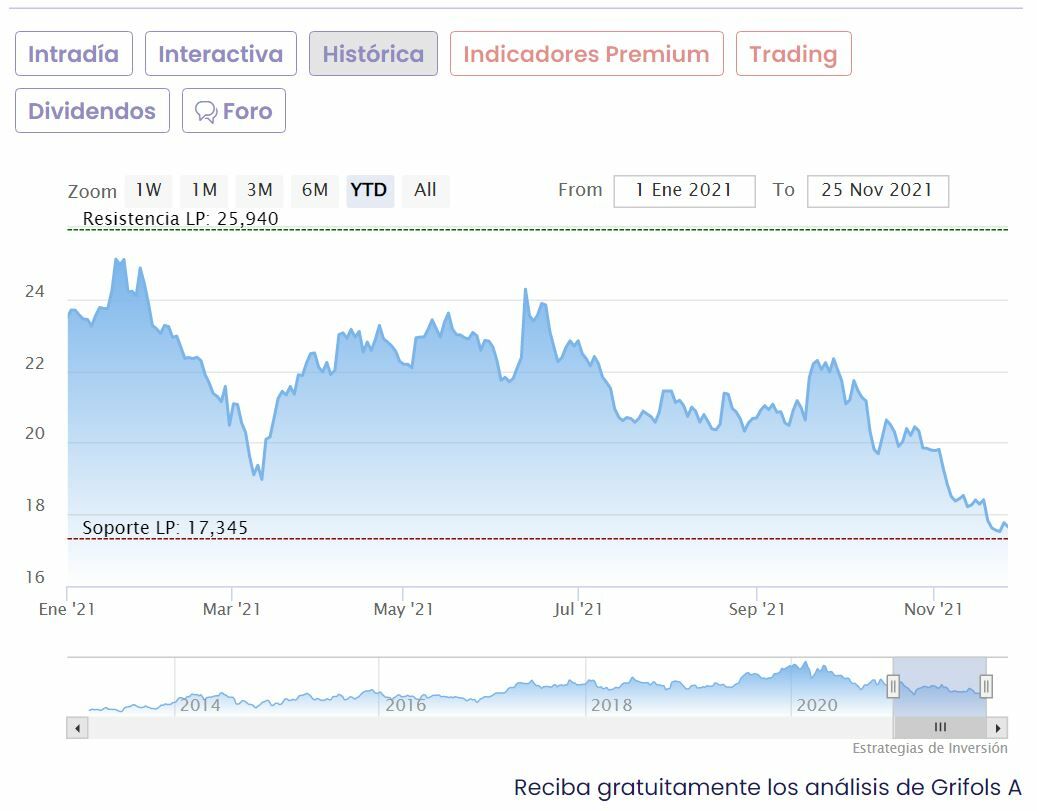Image resolution: width=1037 pixels, height=811 pixels.
Task: Click the Trading button
Action: pos(793,54)
